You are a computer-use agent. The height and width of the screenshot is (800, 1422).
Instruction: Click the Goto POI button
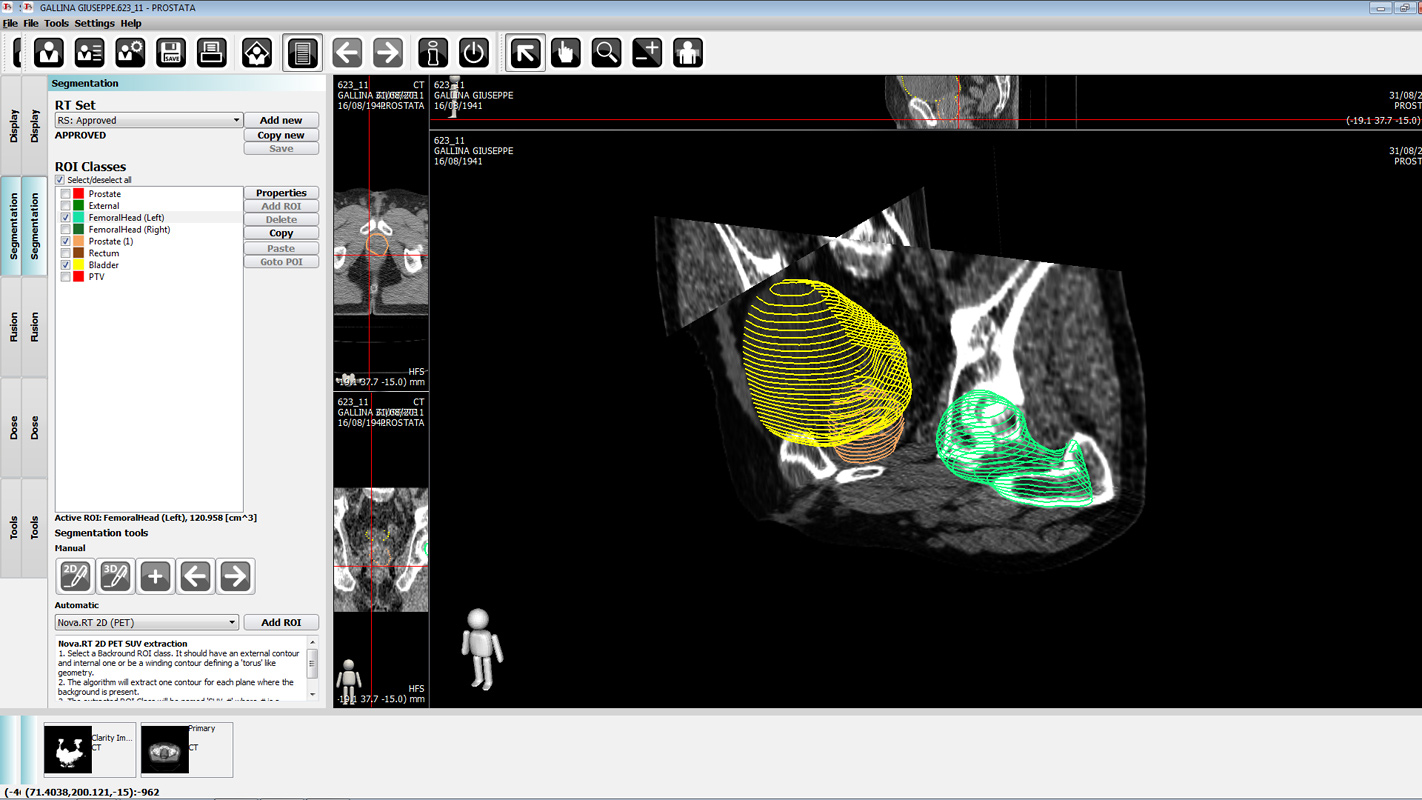tap(281, 262)
